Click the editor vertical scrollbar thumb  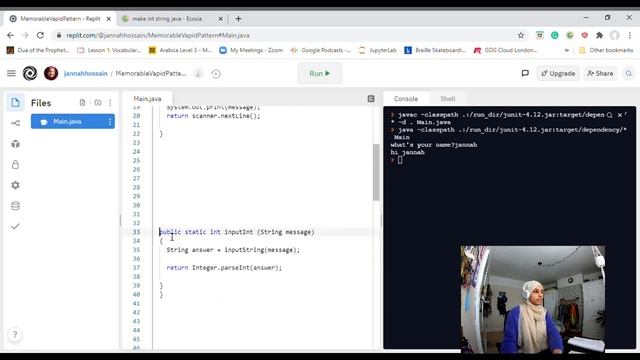click(x=376, y=172)
